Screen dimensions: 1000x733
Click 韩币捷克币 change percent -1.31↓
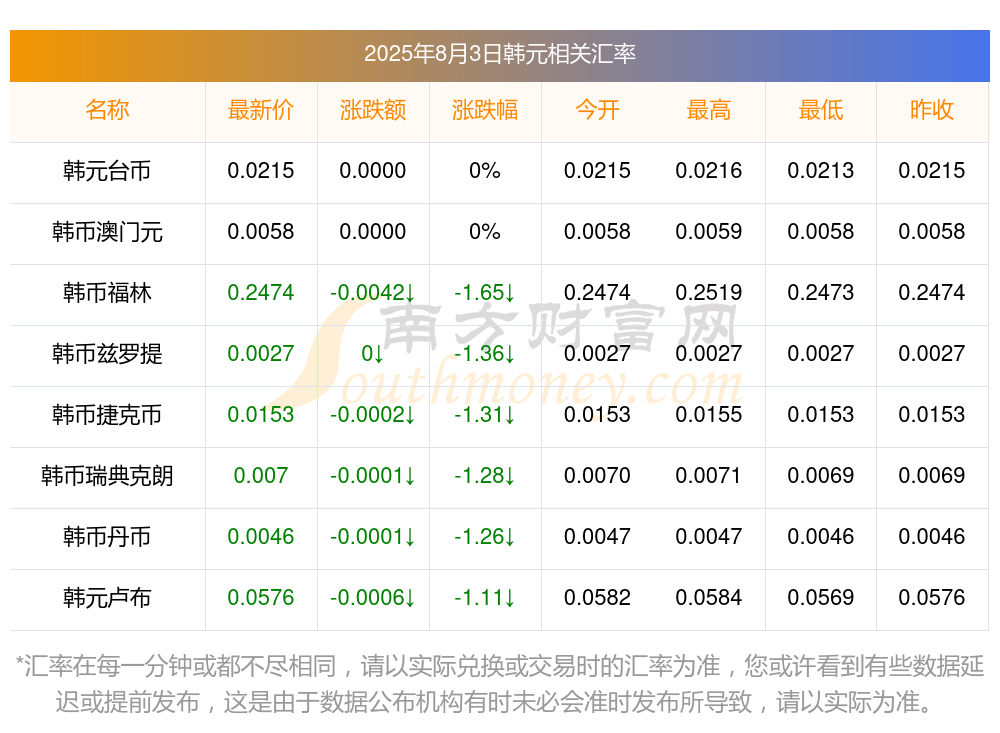click(485, 414)
